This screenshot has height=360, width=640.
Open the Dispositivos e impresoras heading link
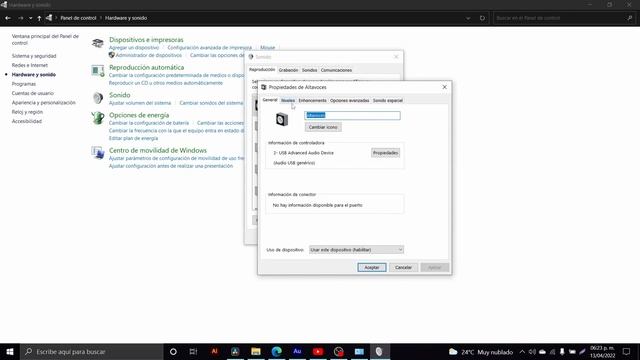coord(146,40)
